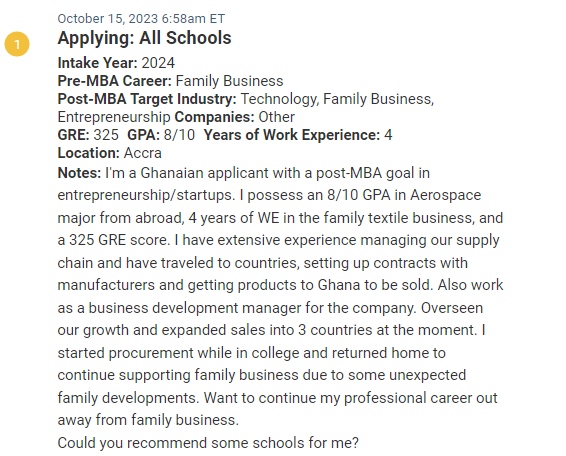Click the Post-MBA Target Industry label
566x456 pixels.
pyautogui.click(x=147, y=99)
